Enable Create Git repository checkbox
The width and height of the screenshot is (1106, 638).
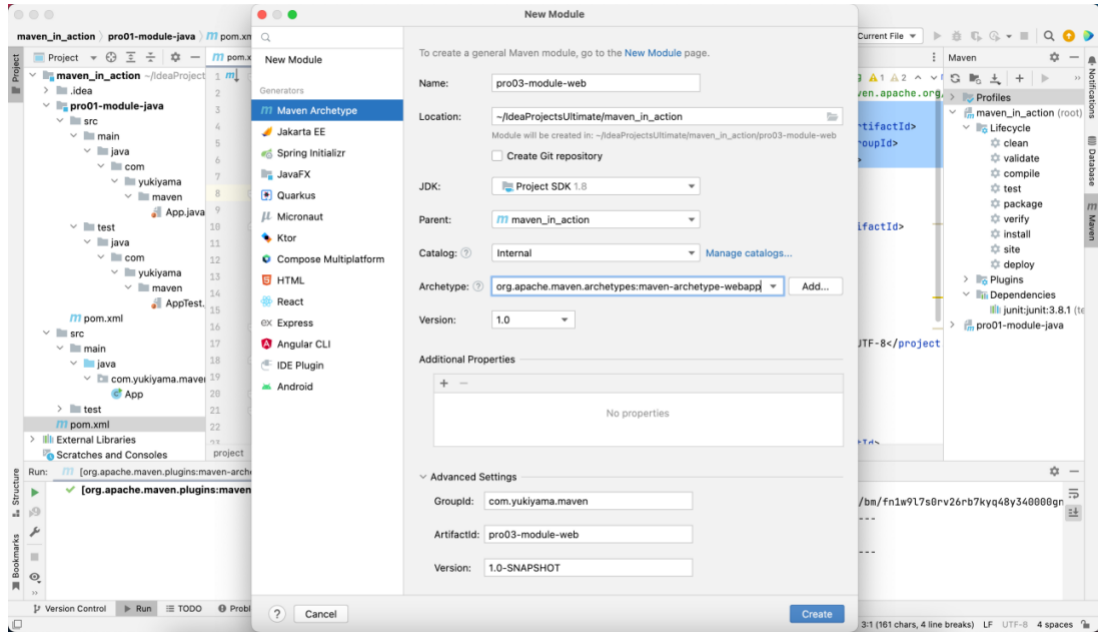tap(497, 156)
